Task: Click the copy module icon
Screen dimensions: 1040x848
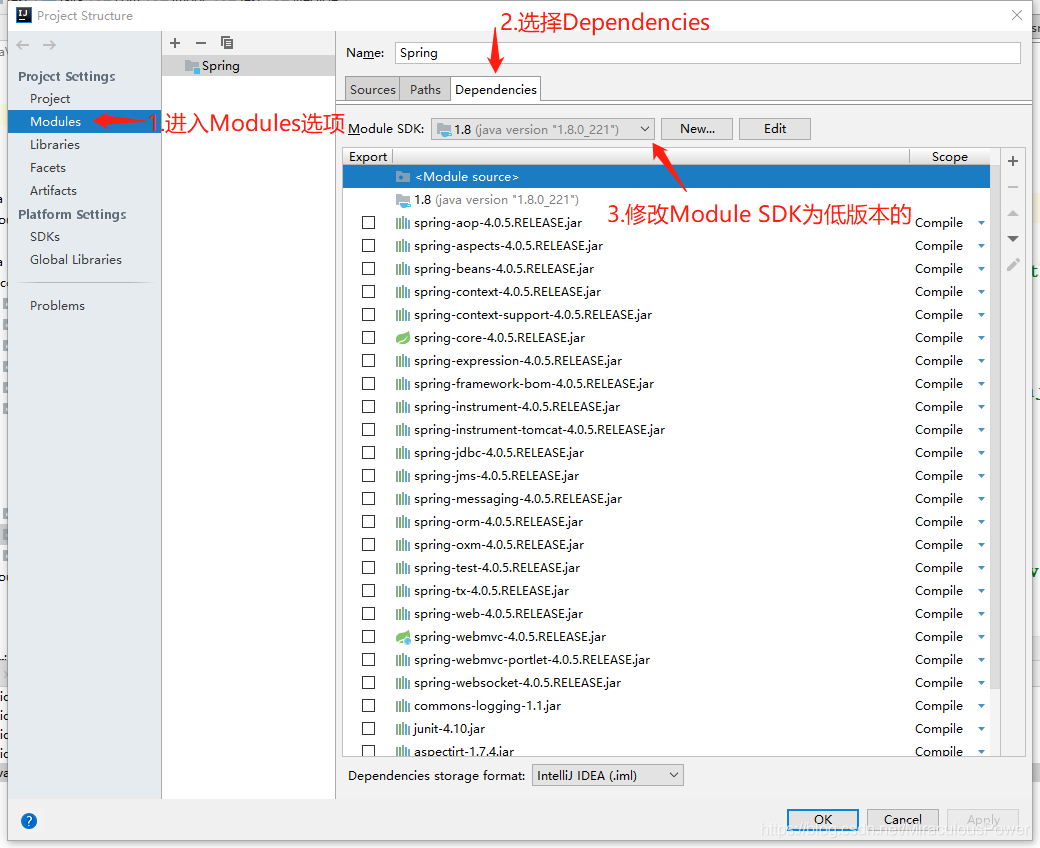Action: tap(227, 43)
